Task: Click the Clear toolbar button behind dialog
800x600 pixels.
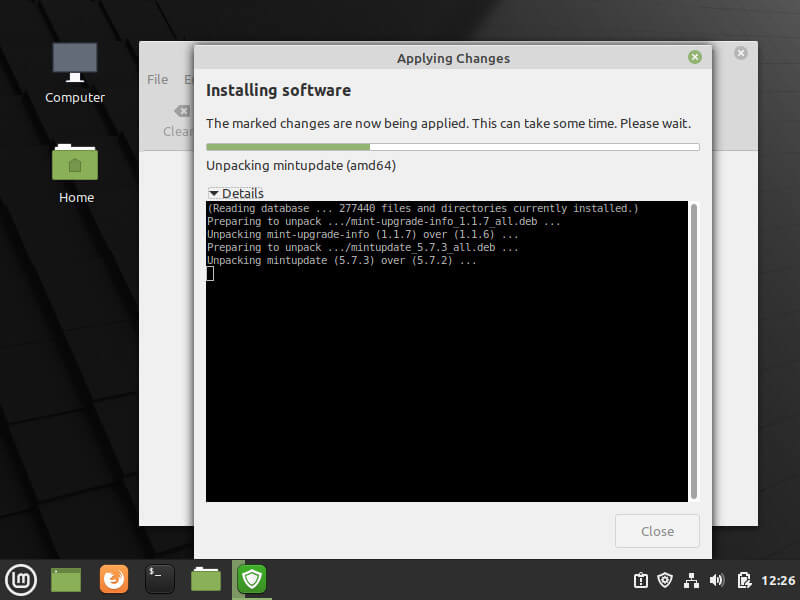Action: click(177, 121)
